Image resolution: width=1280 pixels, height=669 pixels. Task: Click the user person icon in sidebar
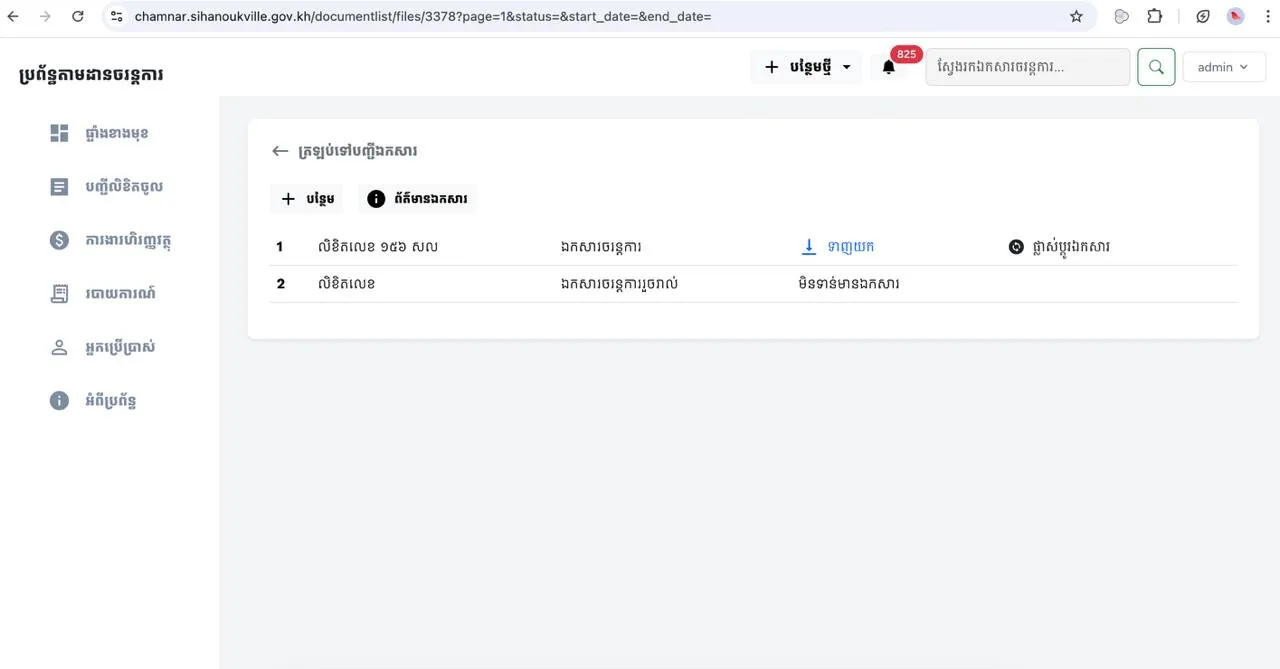pyautogui.click(x=59, y=347)
